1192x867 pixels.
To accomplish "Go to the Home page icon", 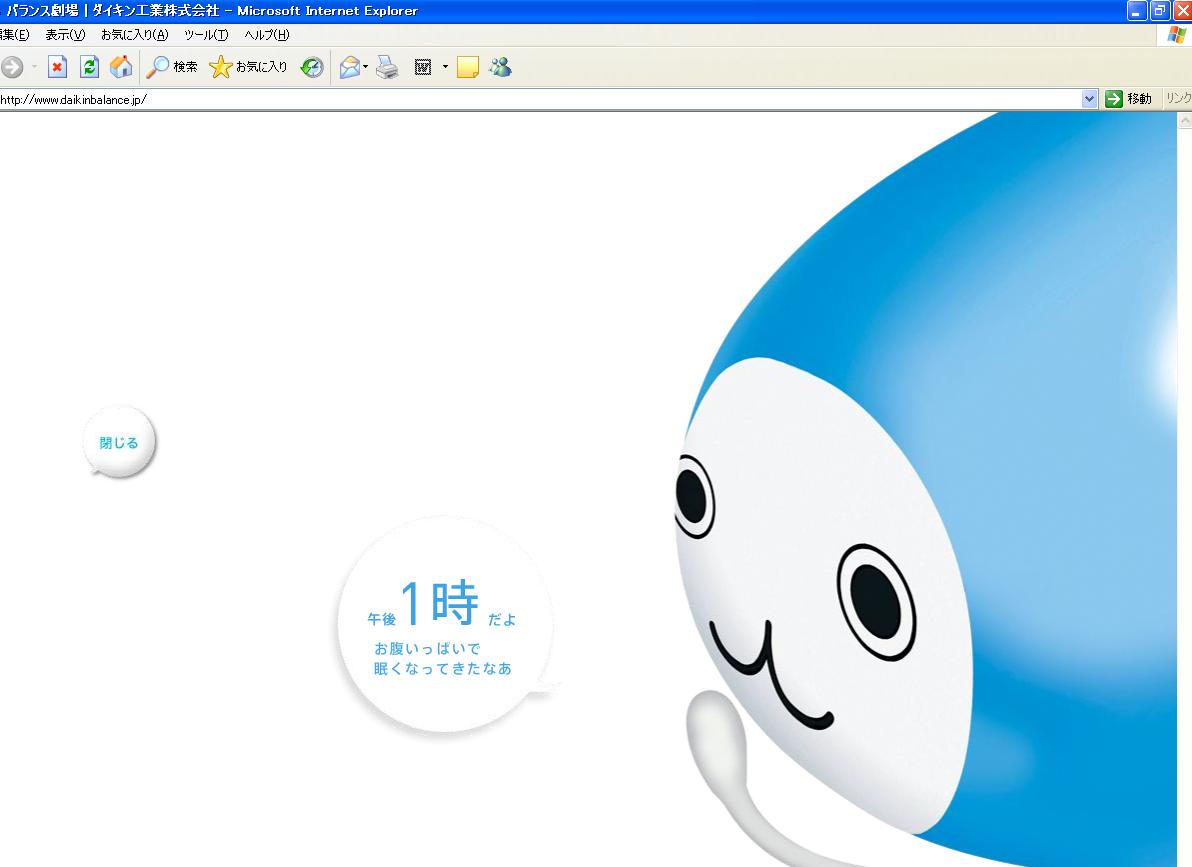I will click(121, 67).
